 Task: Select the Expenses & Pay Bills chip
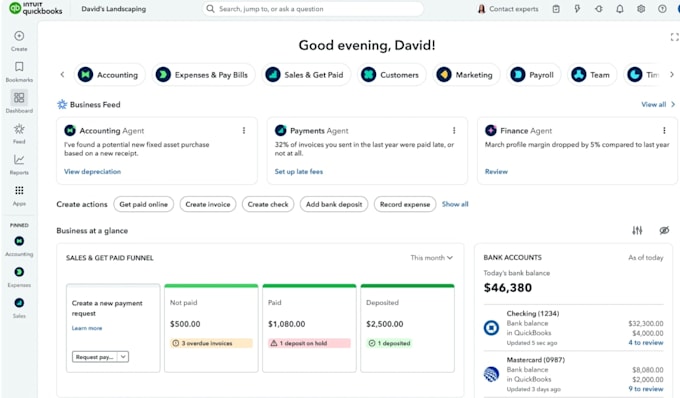coord(203,75)
